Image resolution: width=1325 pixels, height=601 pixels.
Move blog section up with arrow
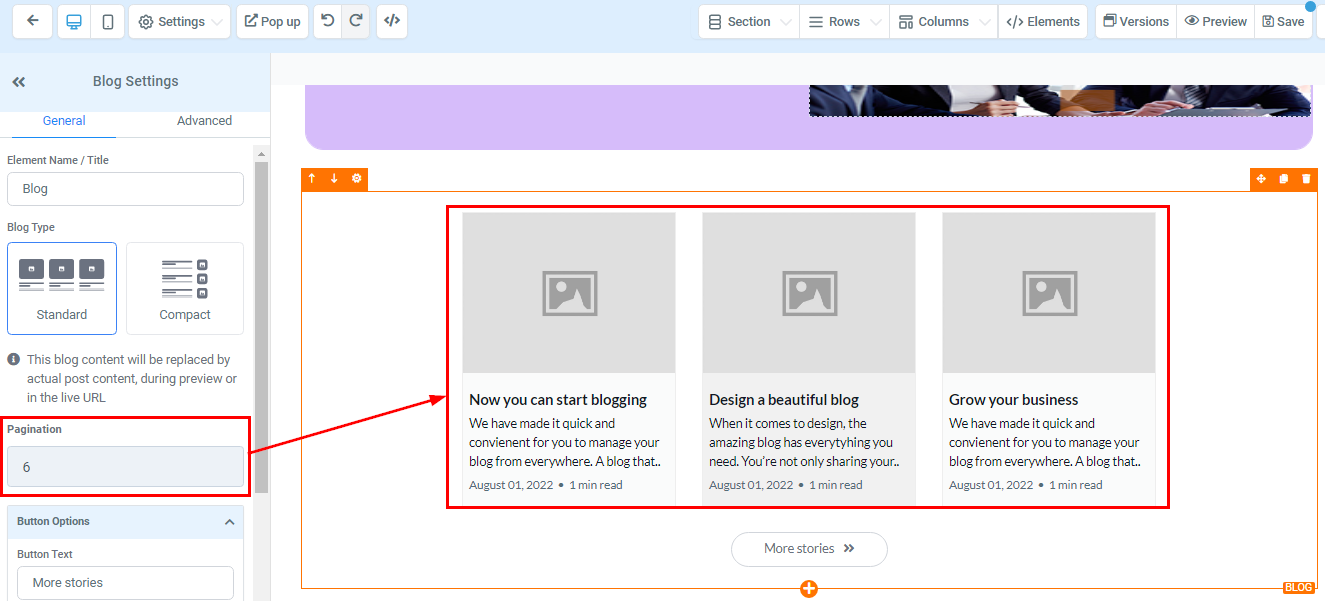[x=312, y=179]
